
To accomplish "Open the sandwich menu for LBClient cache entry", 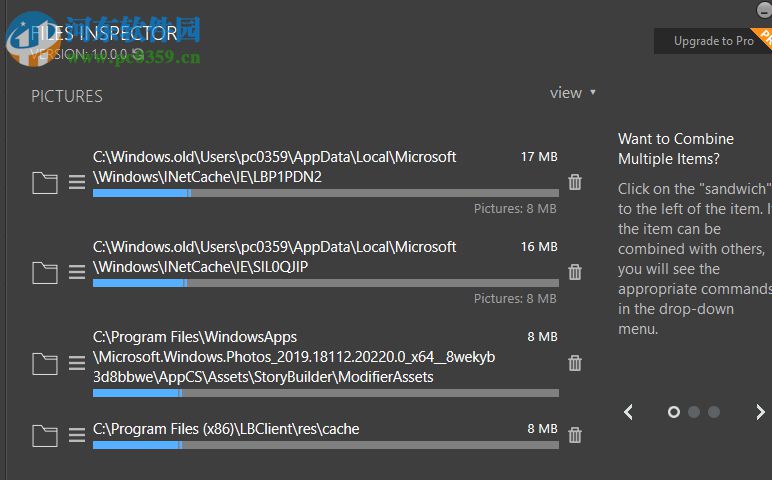I will [x=77, y=435].
